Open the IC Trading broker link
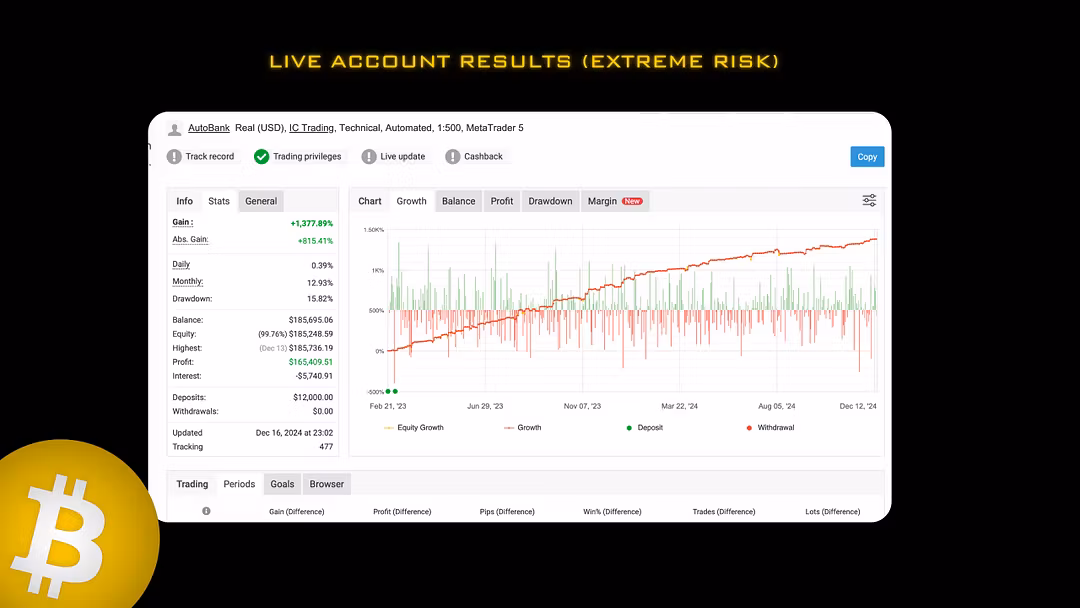This screenshot has width=1080, height=608. (311, 128)
